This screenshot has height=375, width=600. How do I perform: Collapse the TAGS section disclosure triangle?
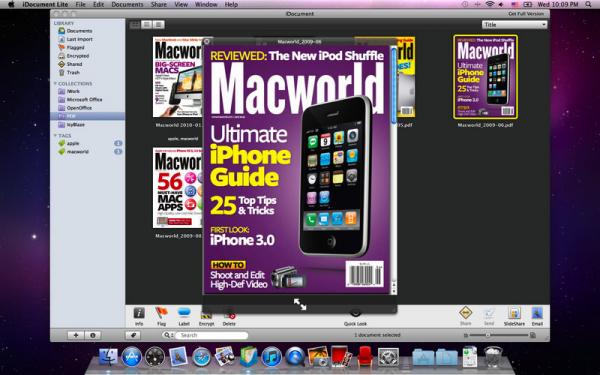tap(55, 135)
